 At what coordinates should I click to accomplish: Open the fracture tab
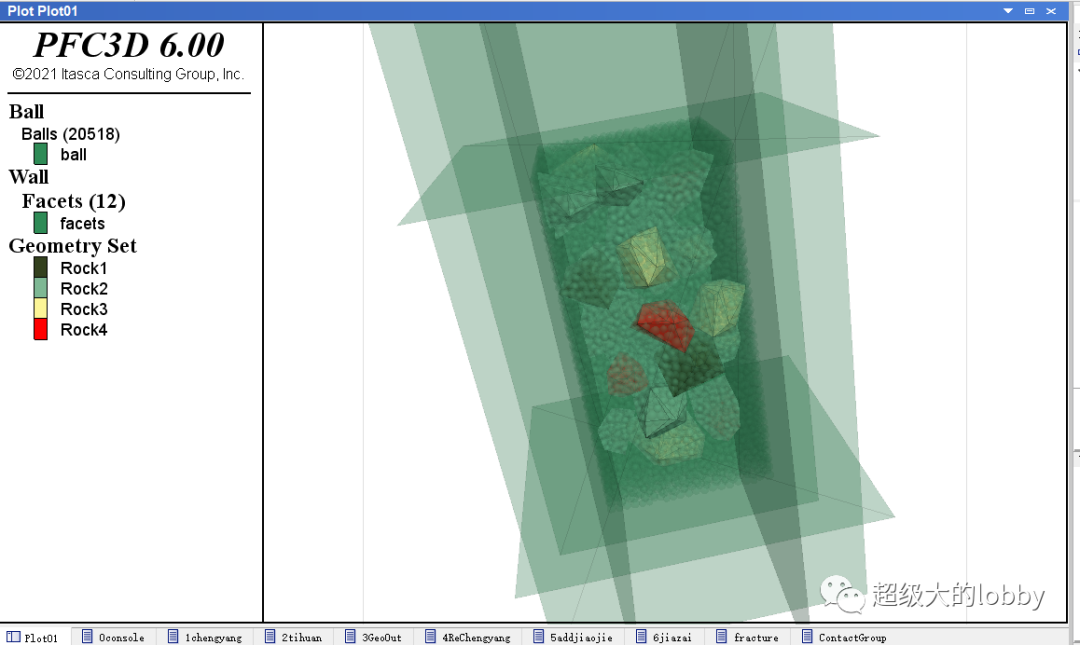click(x=748, y=637)
